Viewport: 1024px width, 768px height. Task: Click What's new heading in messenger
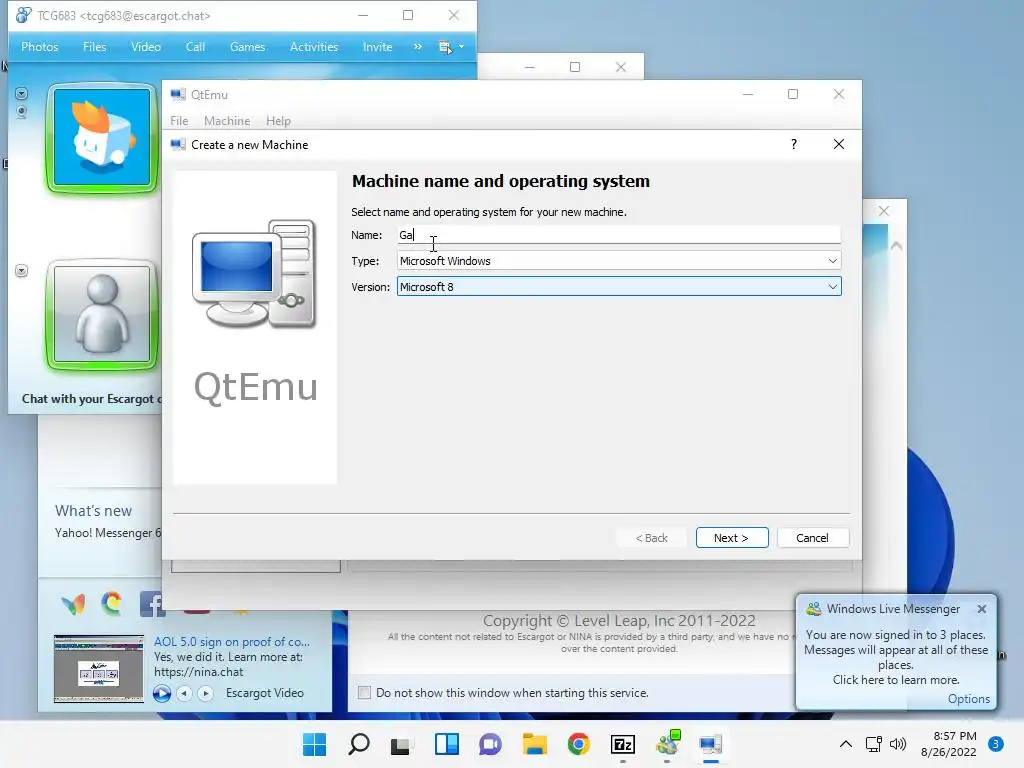tap(93, 511)
